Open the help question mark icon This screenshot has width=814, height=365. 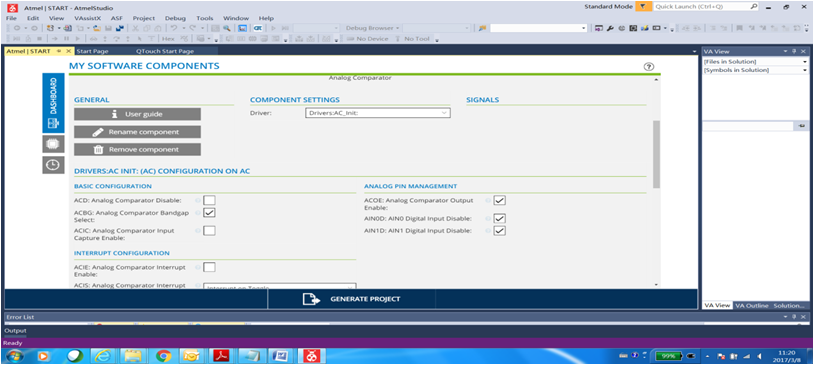(649, 66)
